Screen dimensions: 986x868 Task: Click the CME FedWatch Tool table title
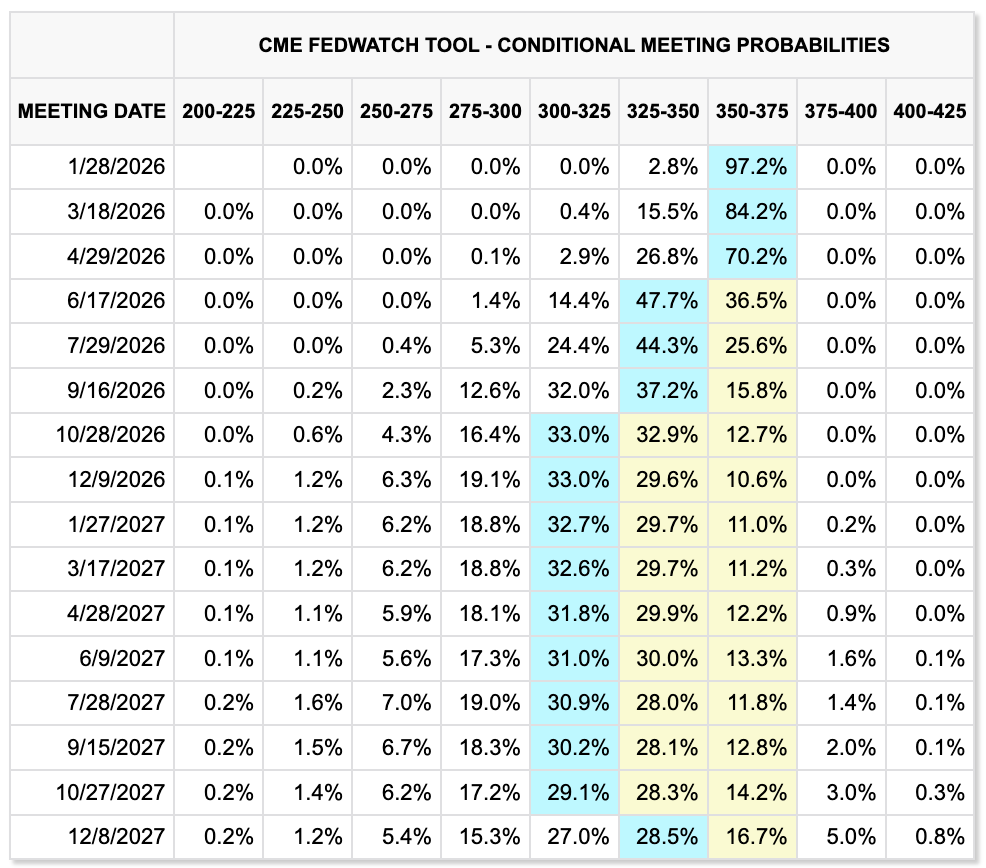tap(574, 45)
